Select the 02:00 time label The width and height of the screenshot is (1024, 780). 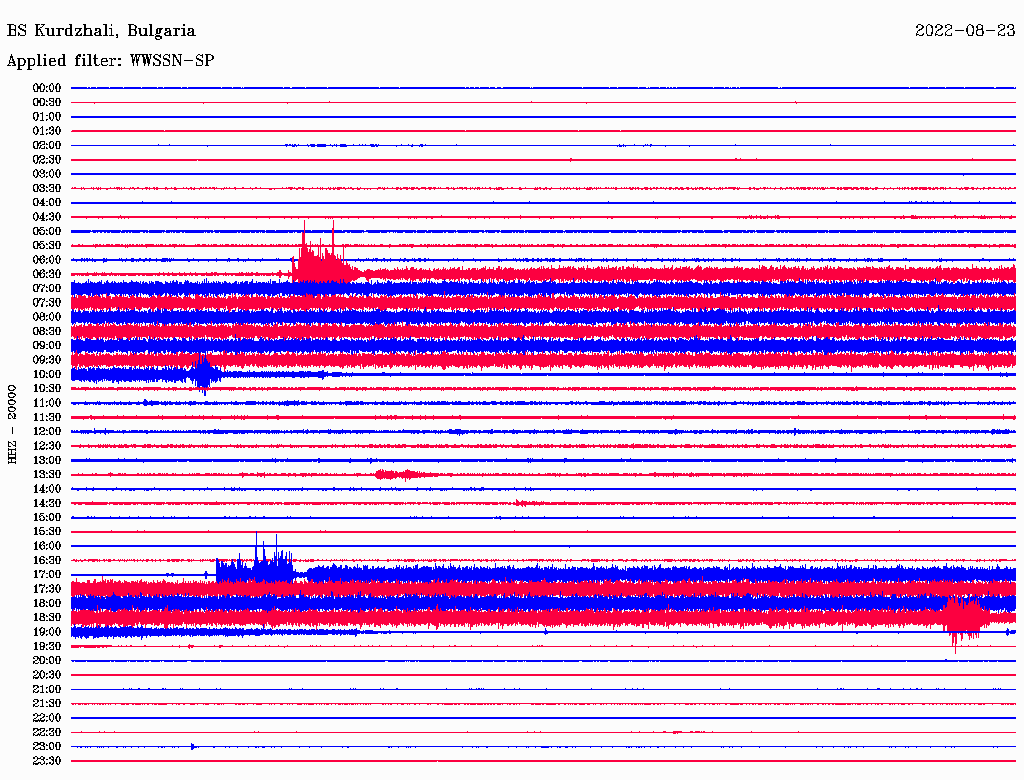pos(47,145)
